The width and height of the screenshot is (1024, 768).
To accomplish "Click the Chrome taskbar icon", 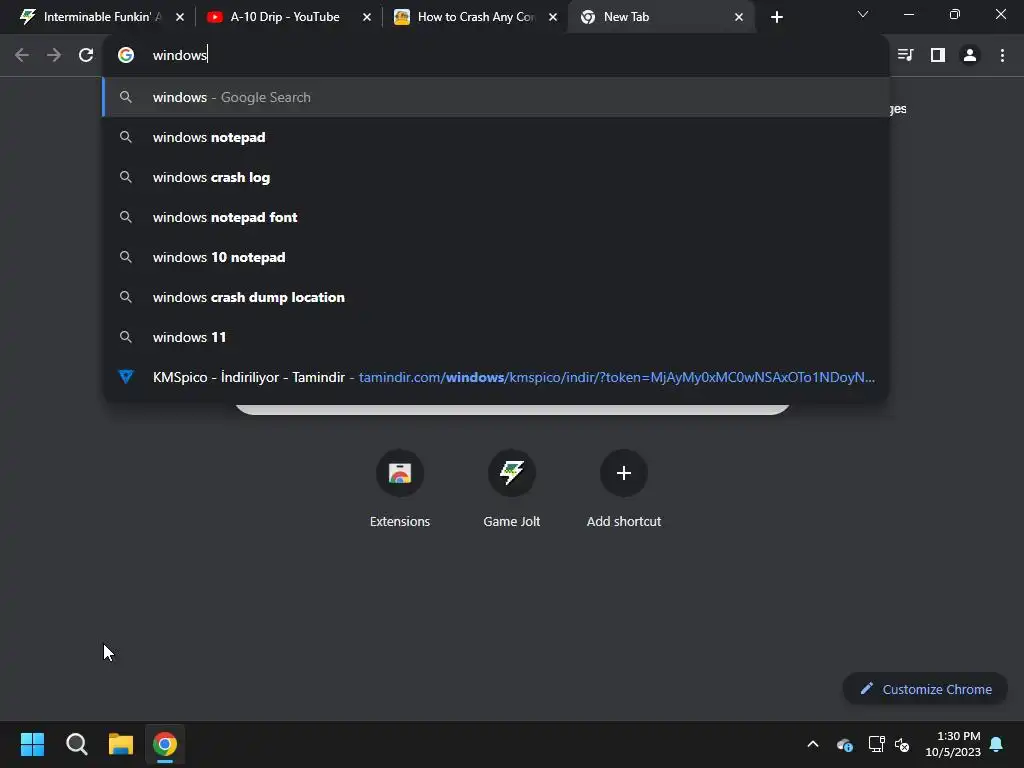I will click(165, 744).
